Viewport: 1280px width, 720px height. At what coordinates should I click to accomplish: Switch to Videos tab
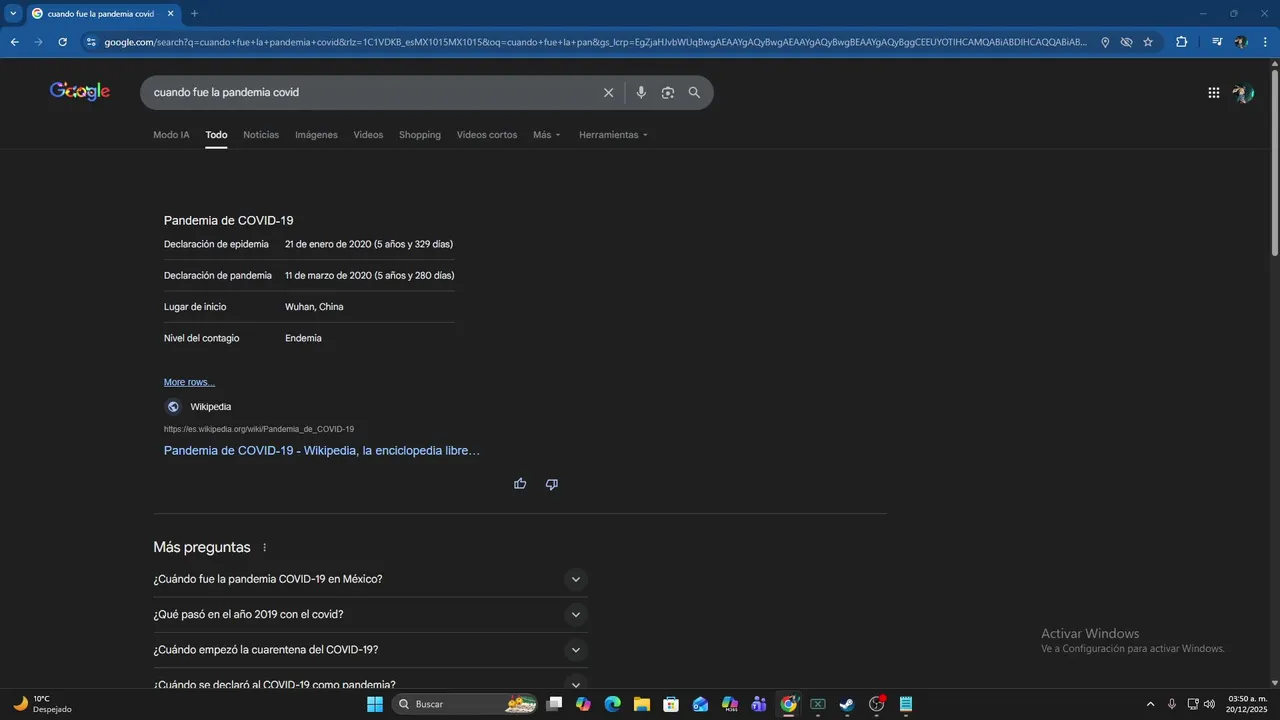368,135
